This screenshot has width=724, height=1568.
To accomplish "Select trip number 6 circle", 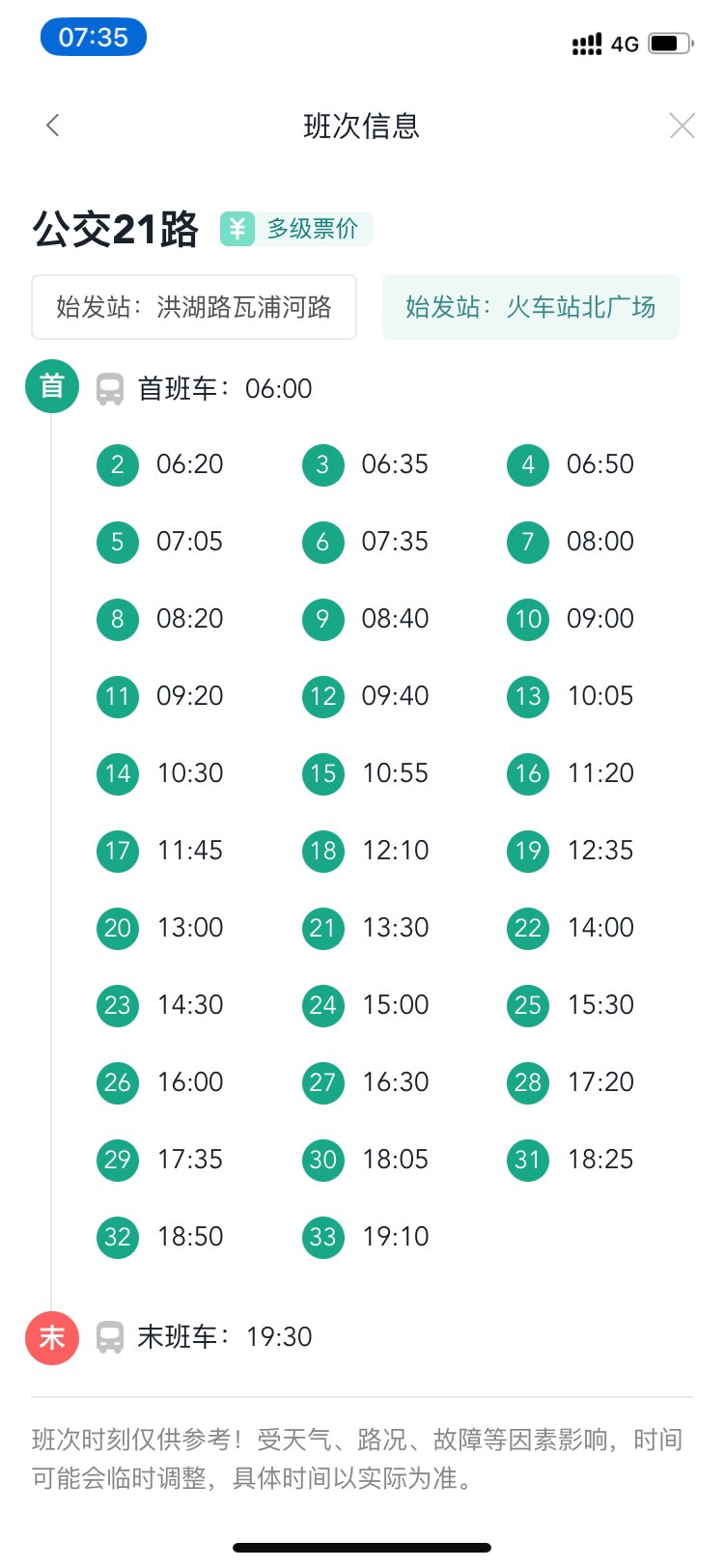I will (x=322, y=542).
